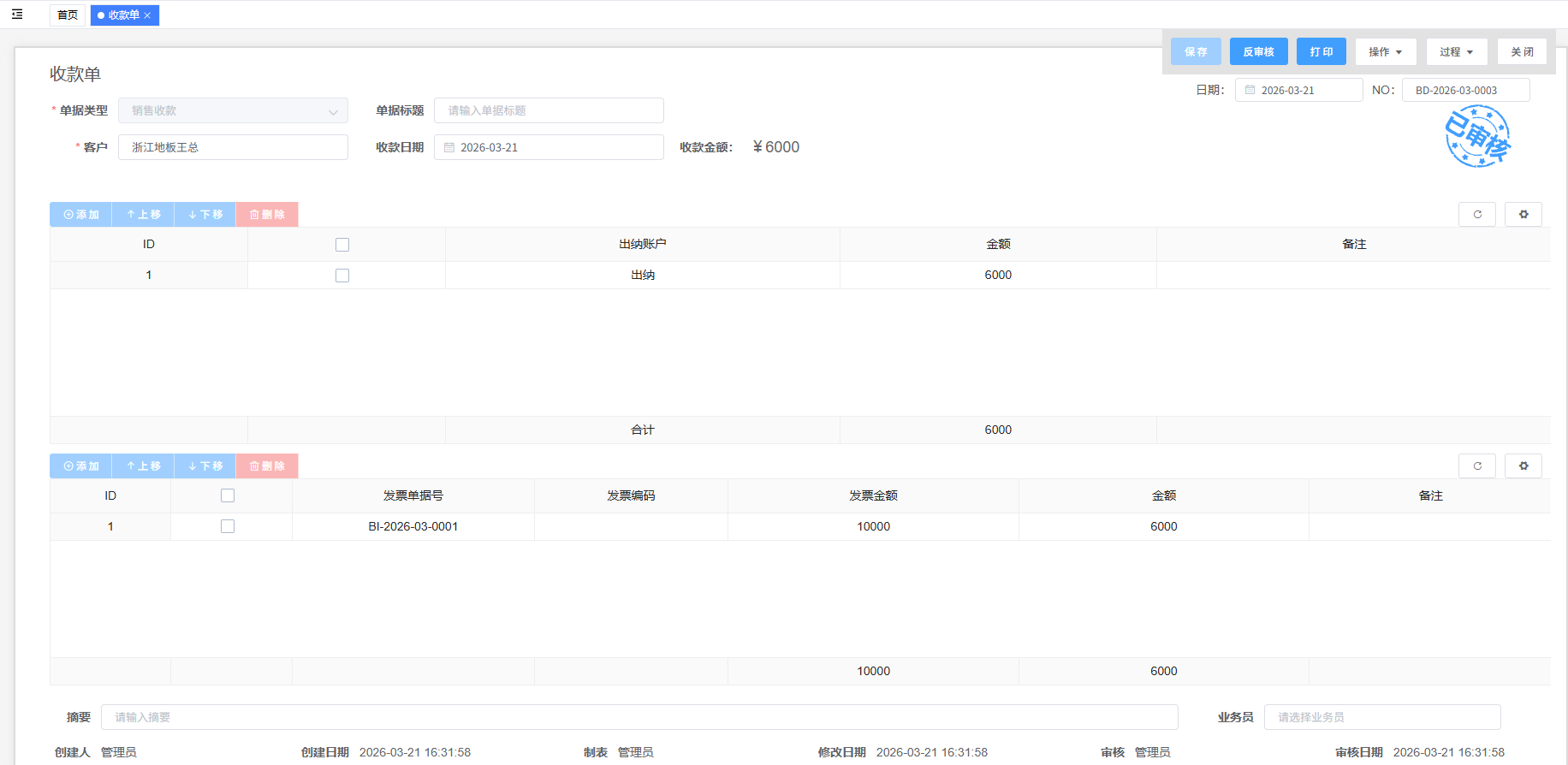
Task: Select the checkbox for invoice BI-2026-03-0001
Action: pyautogui.click(x=228, y=526)
